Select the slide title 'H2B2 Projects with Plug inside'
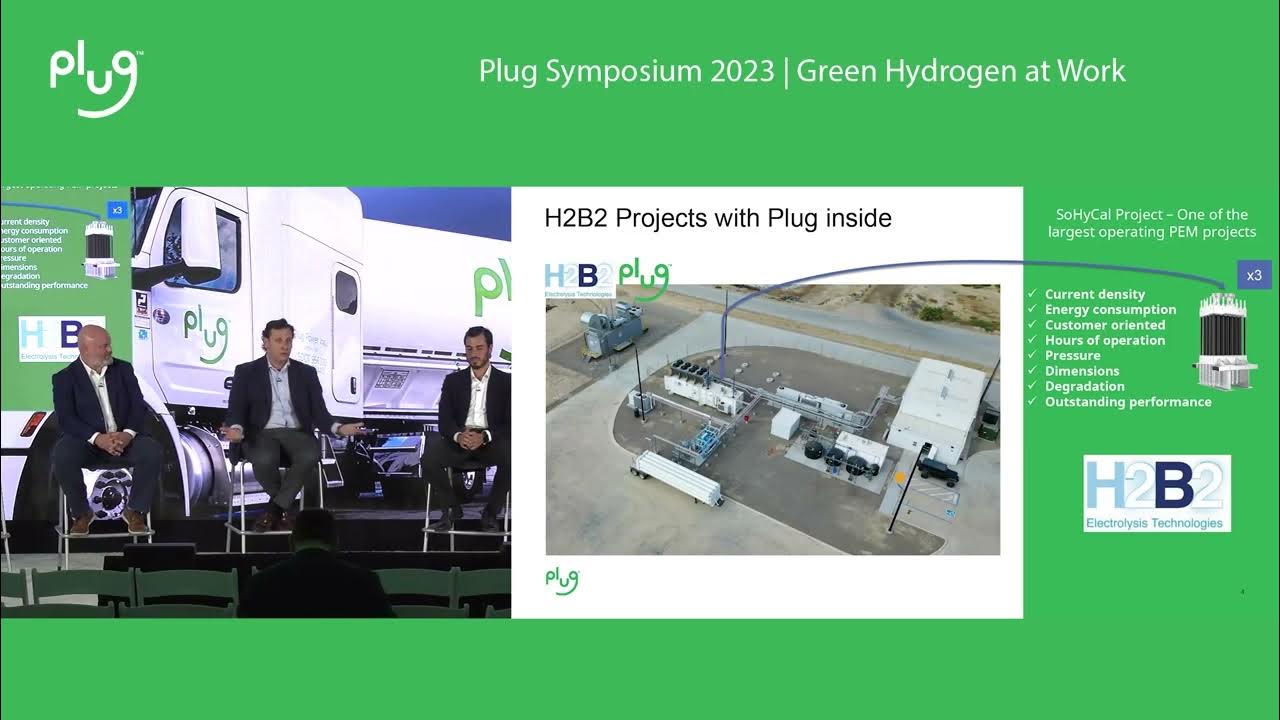The height and width of the screenshot is (720, 1280). [x=718, y=218]
